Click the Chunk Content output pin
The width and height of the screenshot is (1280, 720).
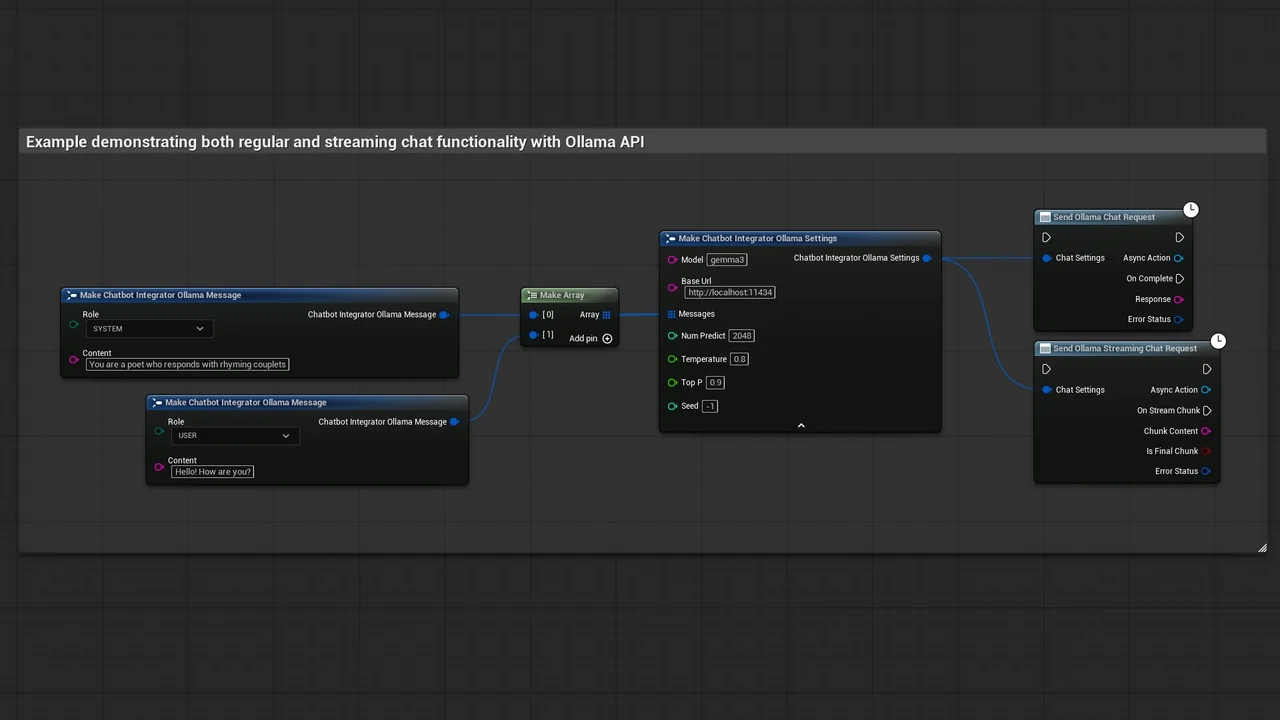coord(1206,431)
